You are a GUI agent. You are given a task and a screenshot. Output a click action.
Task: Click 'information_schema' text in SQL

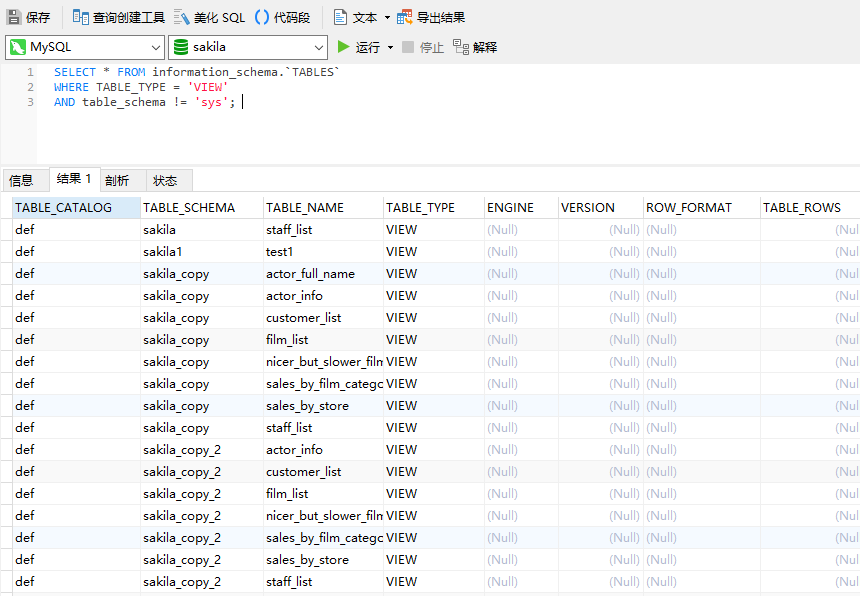click(x=214, y=72)
